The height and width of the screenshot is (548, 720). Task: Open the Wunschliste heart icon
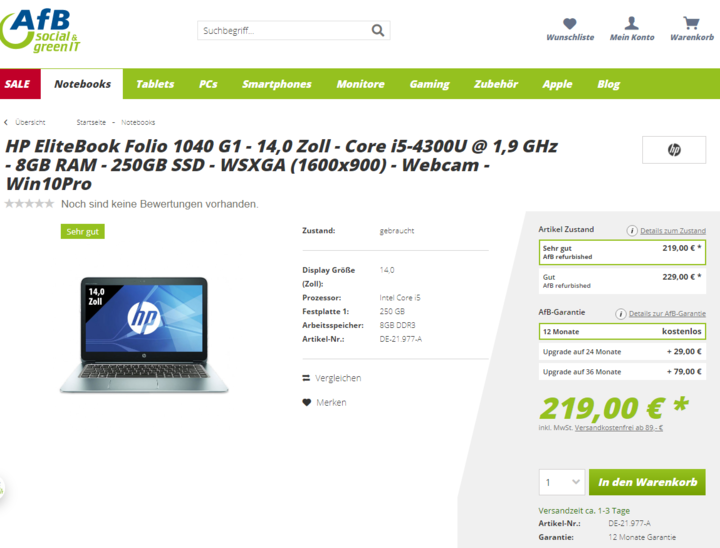pyautogui.click(x=569, y=23)
